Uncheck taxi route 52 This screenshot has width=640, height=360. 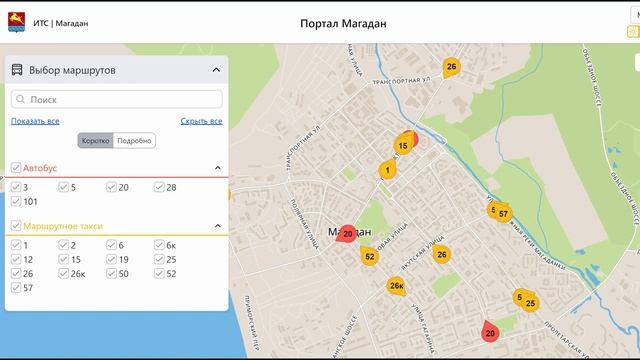coord(159,273)
